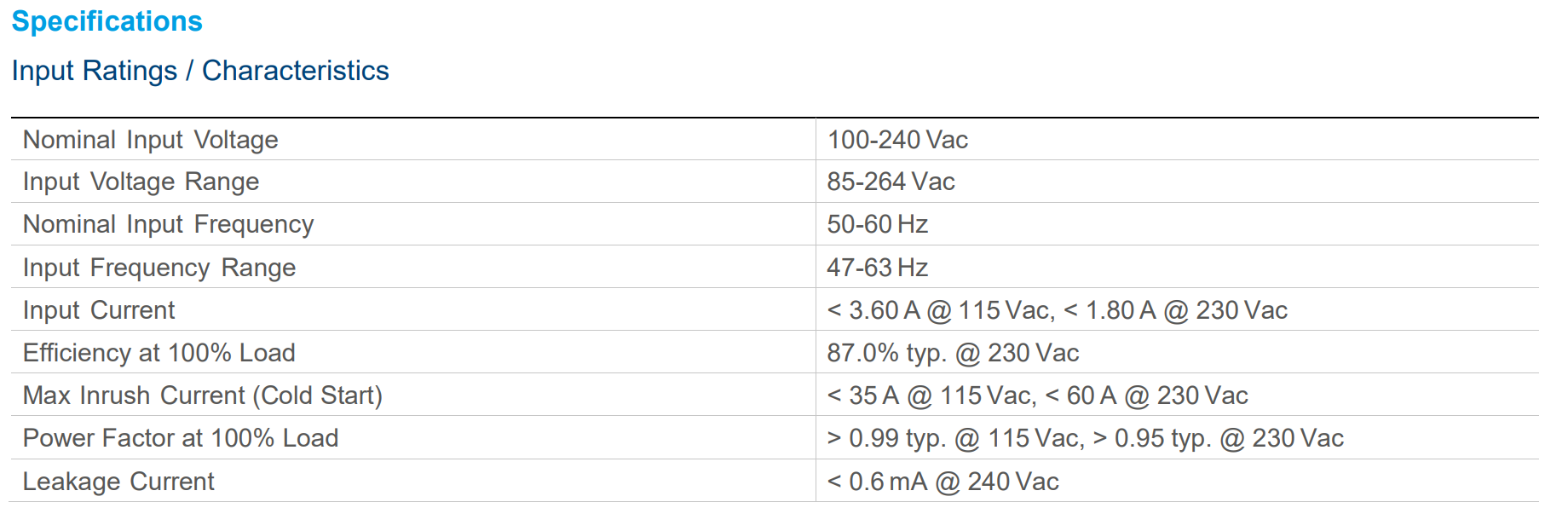
Task: Select the Input Voltage Range label
Action: click(141, 182)
